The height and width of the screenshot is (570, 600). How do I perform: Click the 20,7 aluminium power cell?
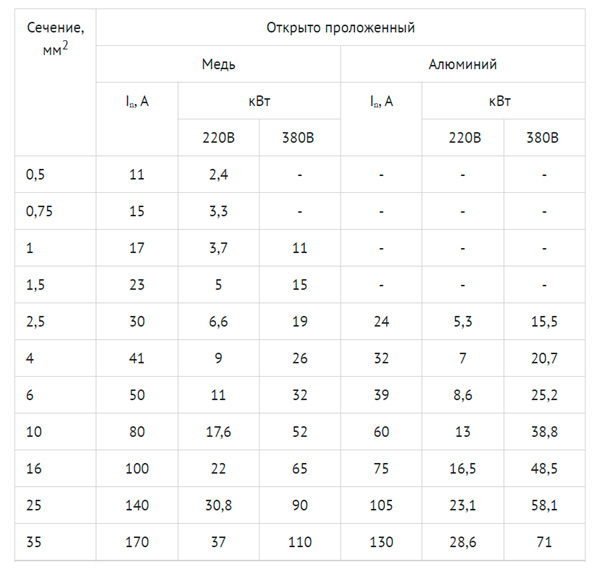[544, 359]
